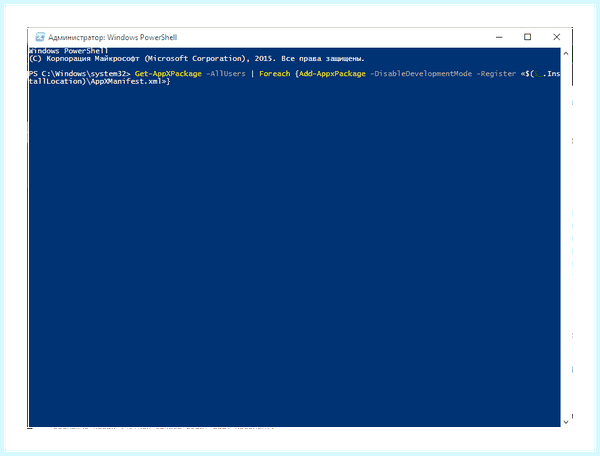
Task: Click the scrollbar down arrow
Action: click(x=566, y=422)
